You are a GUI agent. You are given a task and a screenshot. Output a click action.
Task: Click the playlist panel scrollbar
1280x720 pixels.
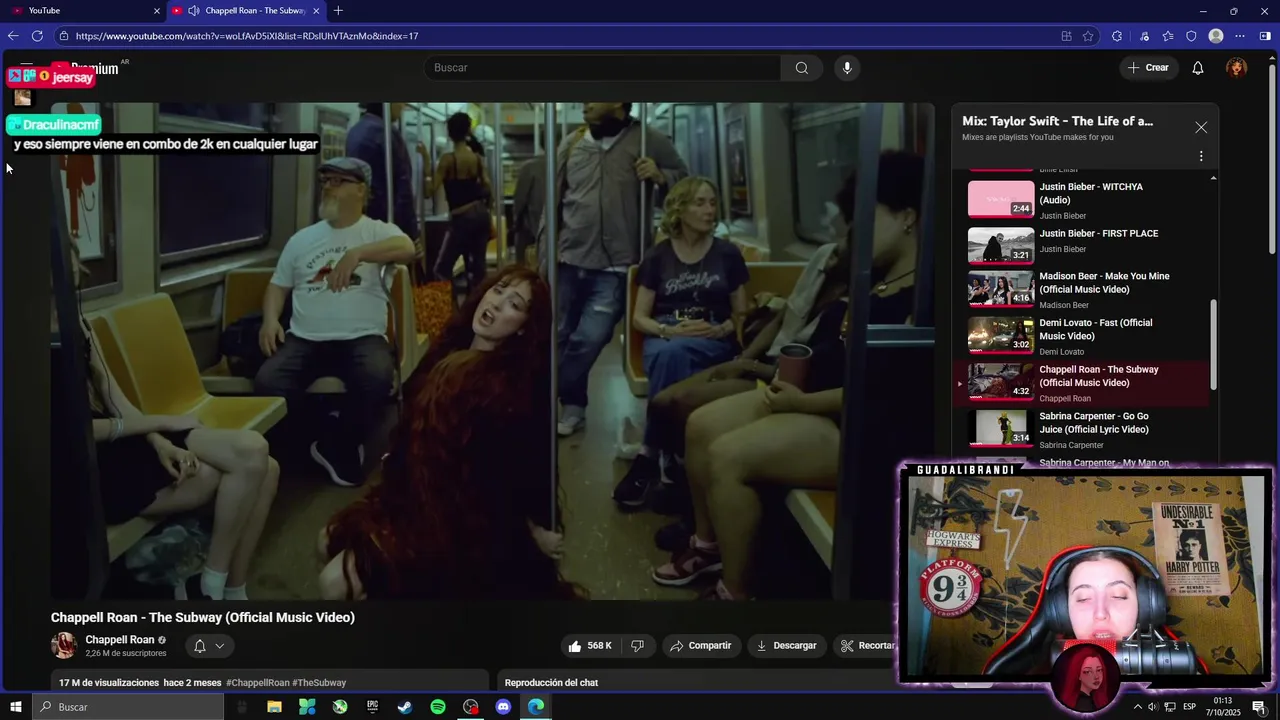(1214, 345)
